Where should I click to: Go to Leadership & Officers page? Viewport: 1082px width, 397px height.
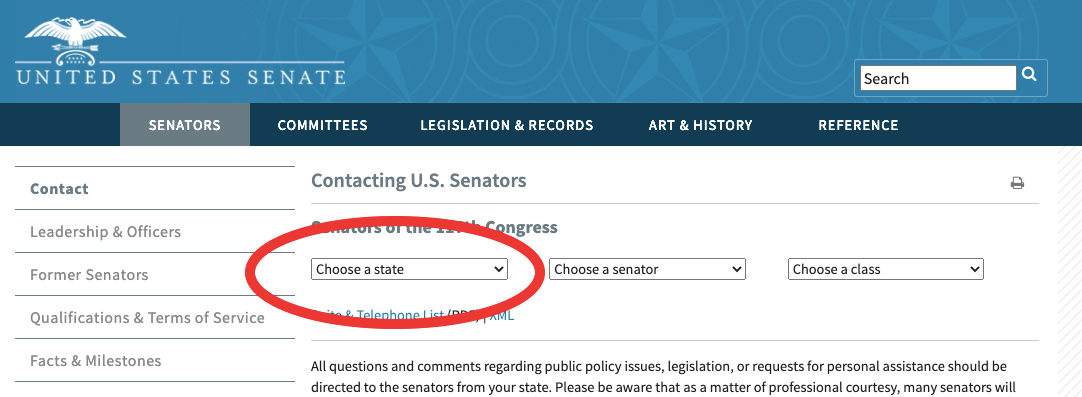click(x=106, y=231)
